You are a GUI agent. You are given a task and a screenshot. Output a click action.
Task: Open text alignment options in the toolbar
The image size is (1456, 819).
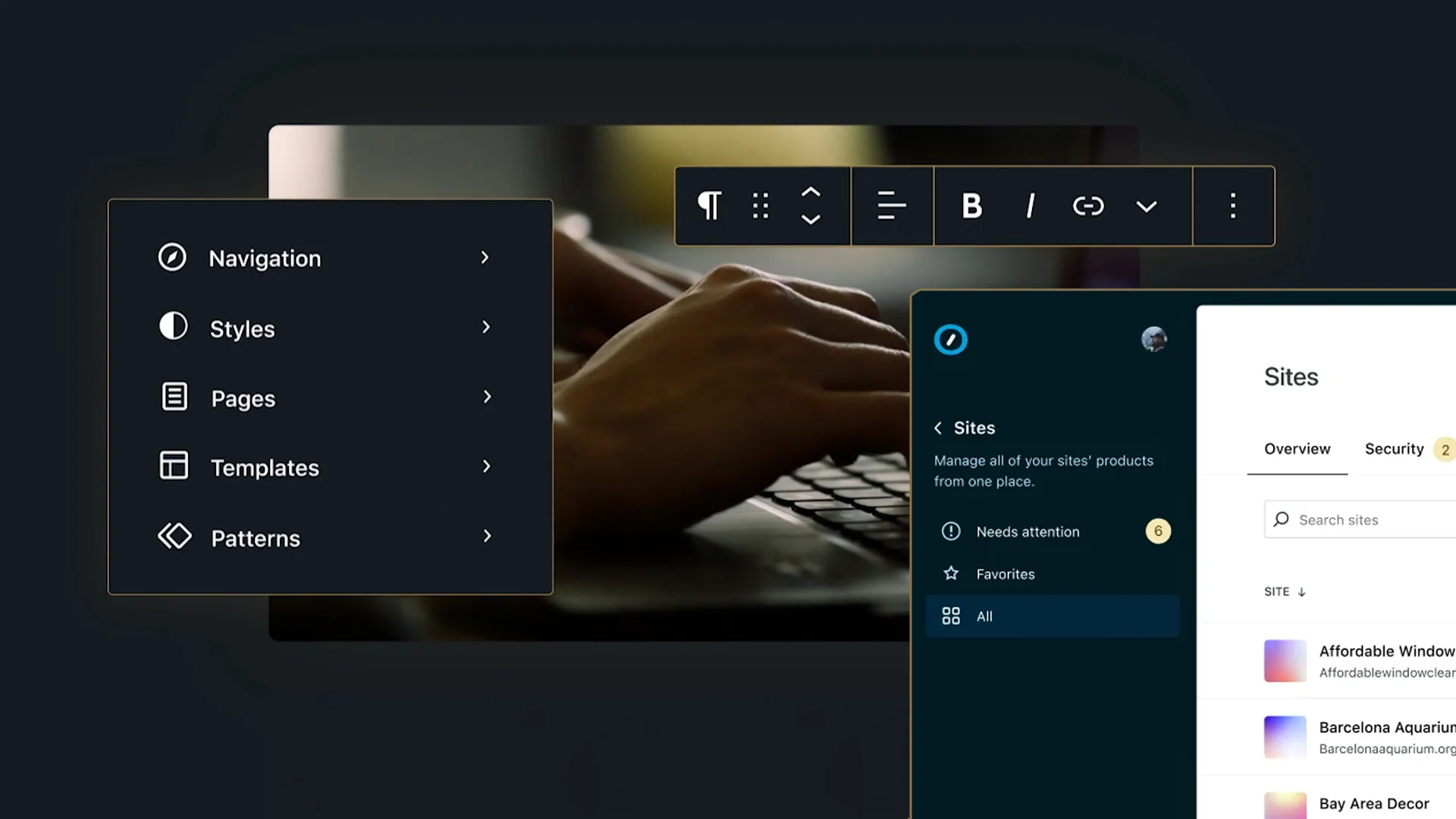pyautogui.click(x=892, y=206)
